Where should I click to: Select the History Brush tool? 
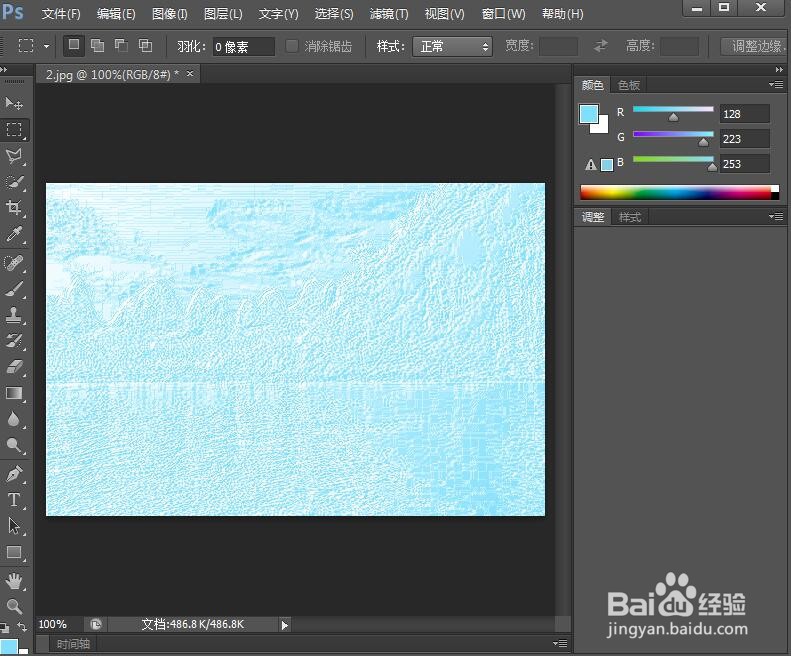click(x=14, y=341)
